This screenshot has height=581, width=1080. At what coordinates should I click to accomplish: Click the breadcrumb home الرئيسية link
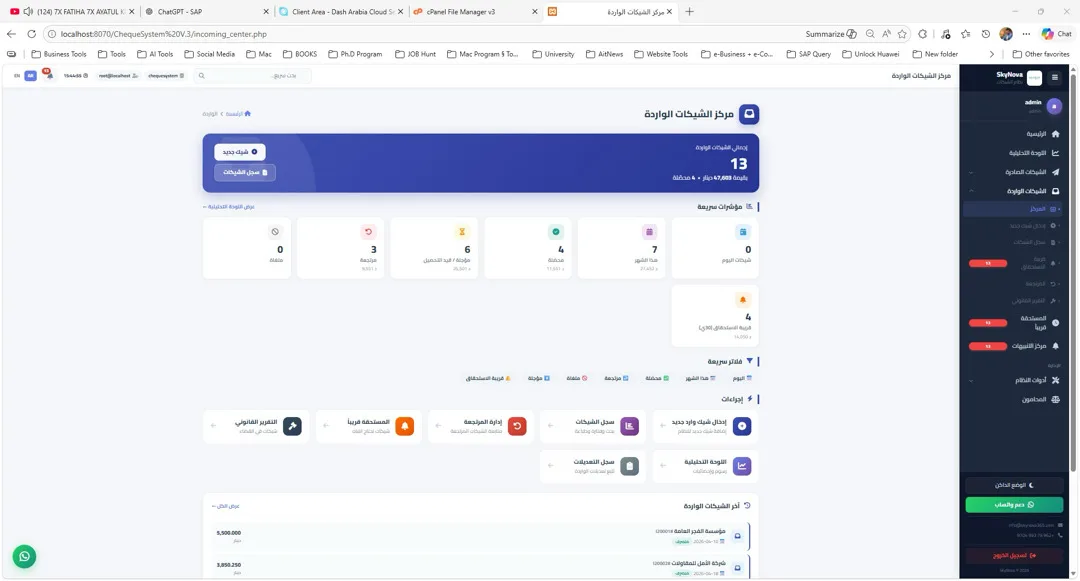238,114
